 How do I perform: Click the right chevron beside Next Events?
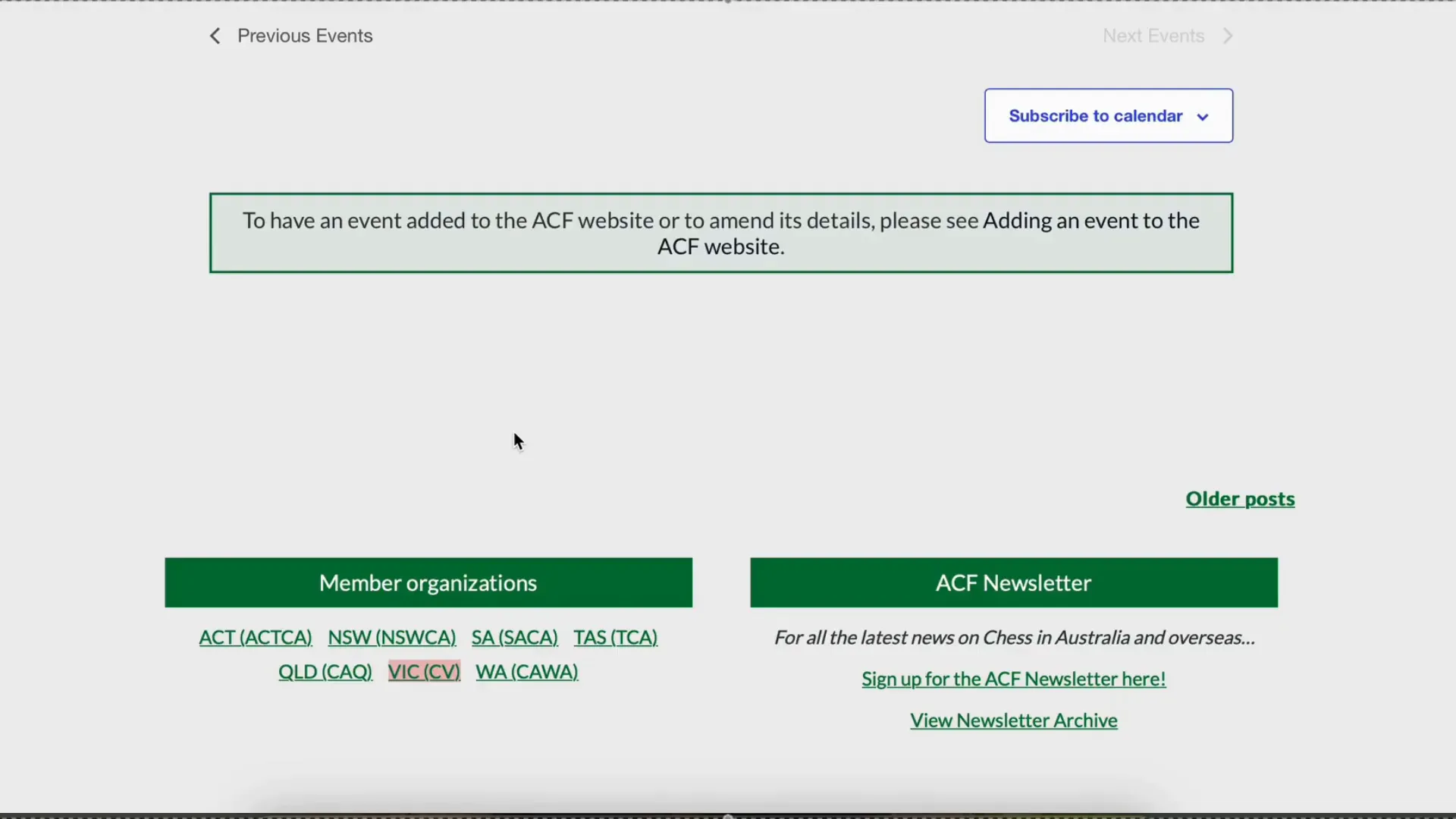pyautogui.click(x=1228, y=36)
